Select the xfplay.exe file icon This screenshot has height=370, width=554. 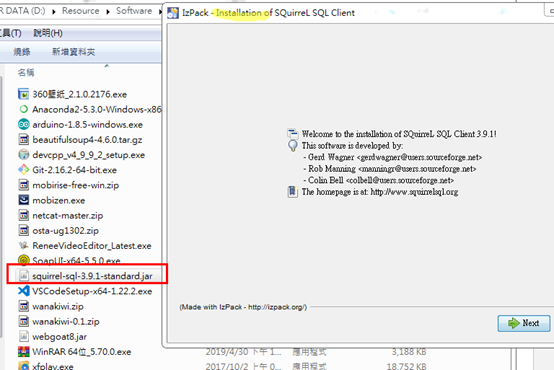24,366
